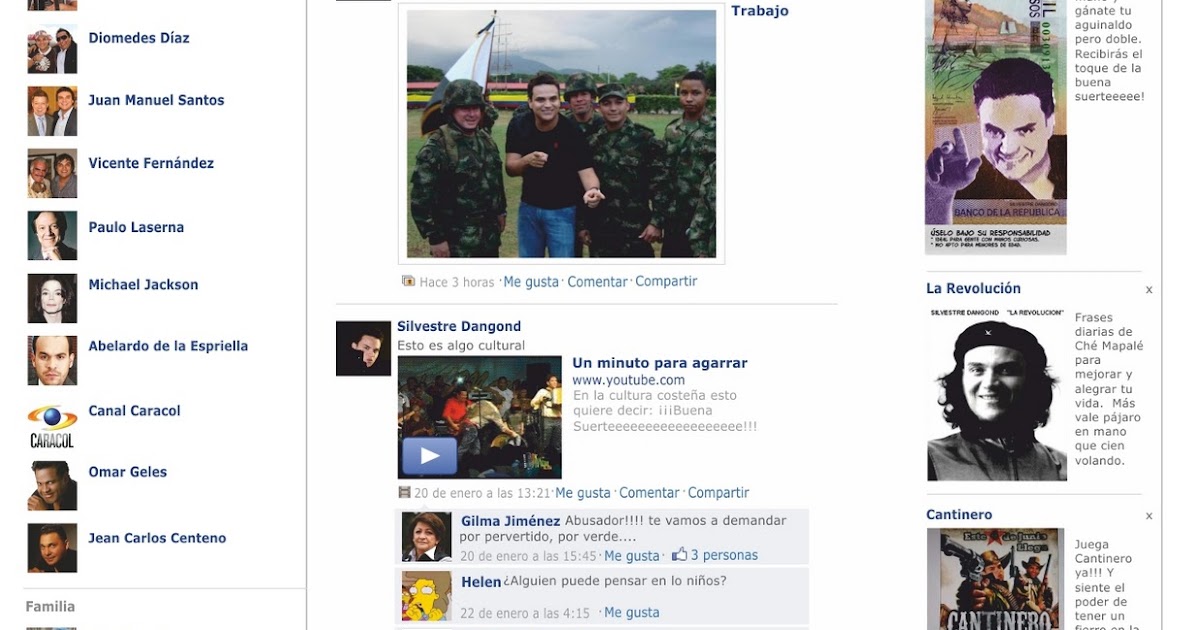Screen dimensions: 1200x630
Task: Click Helen's Simpsons-style avatar
Action: pos(427,597)
